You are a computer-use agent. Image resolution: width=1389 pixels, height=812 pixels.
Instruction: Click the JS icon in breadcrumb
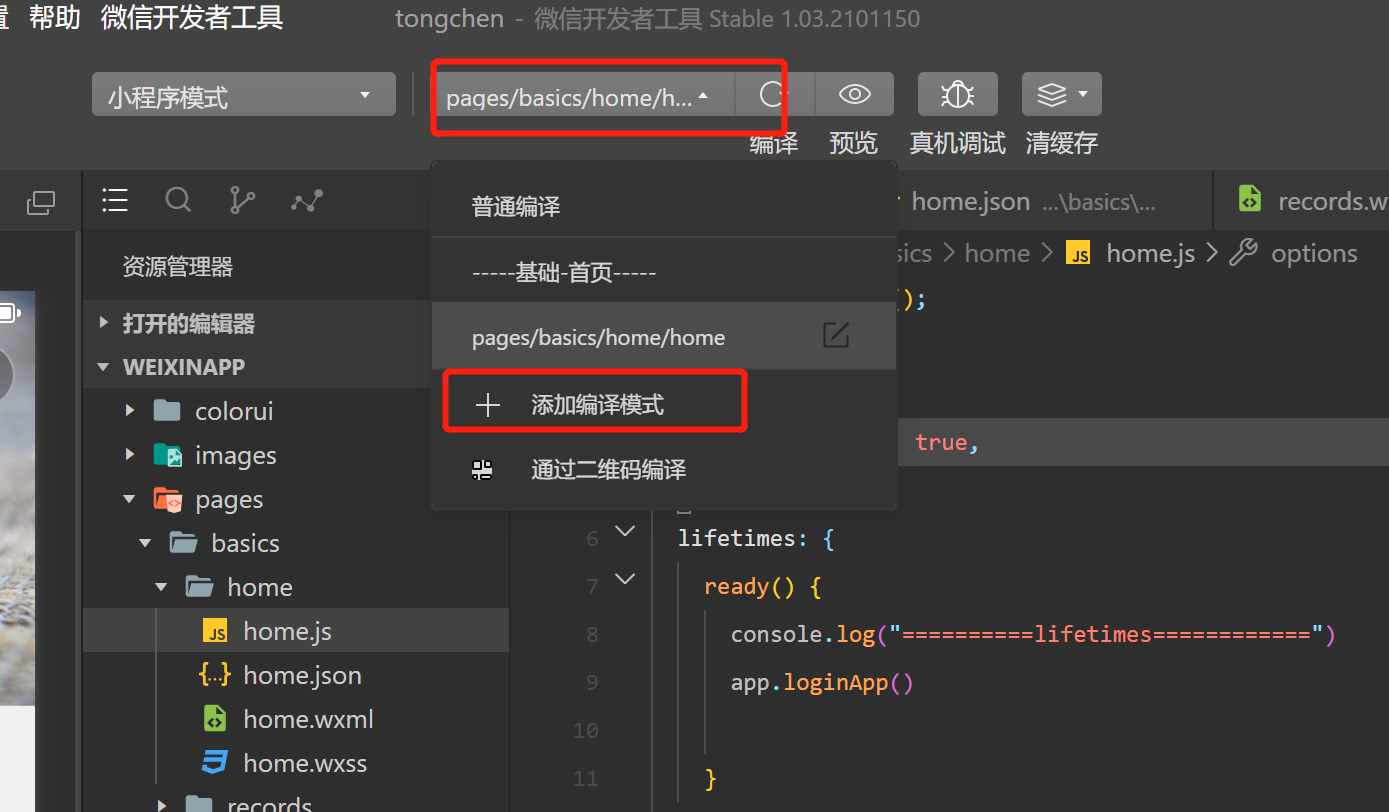(1078, 254)
